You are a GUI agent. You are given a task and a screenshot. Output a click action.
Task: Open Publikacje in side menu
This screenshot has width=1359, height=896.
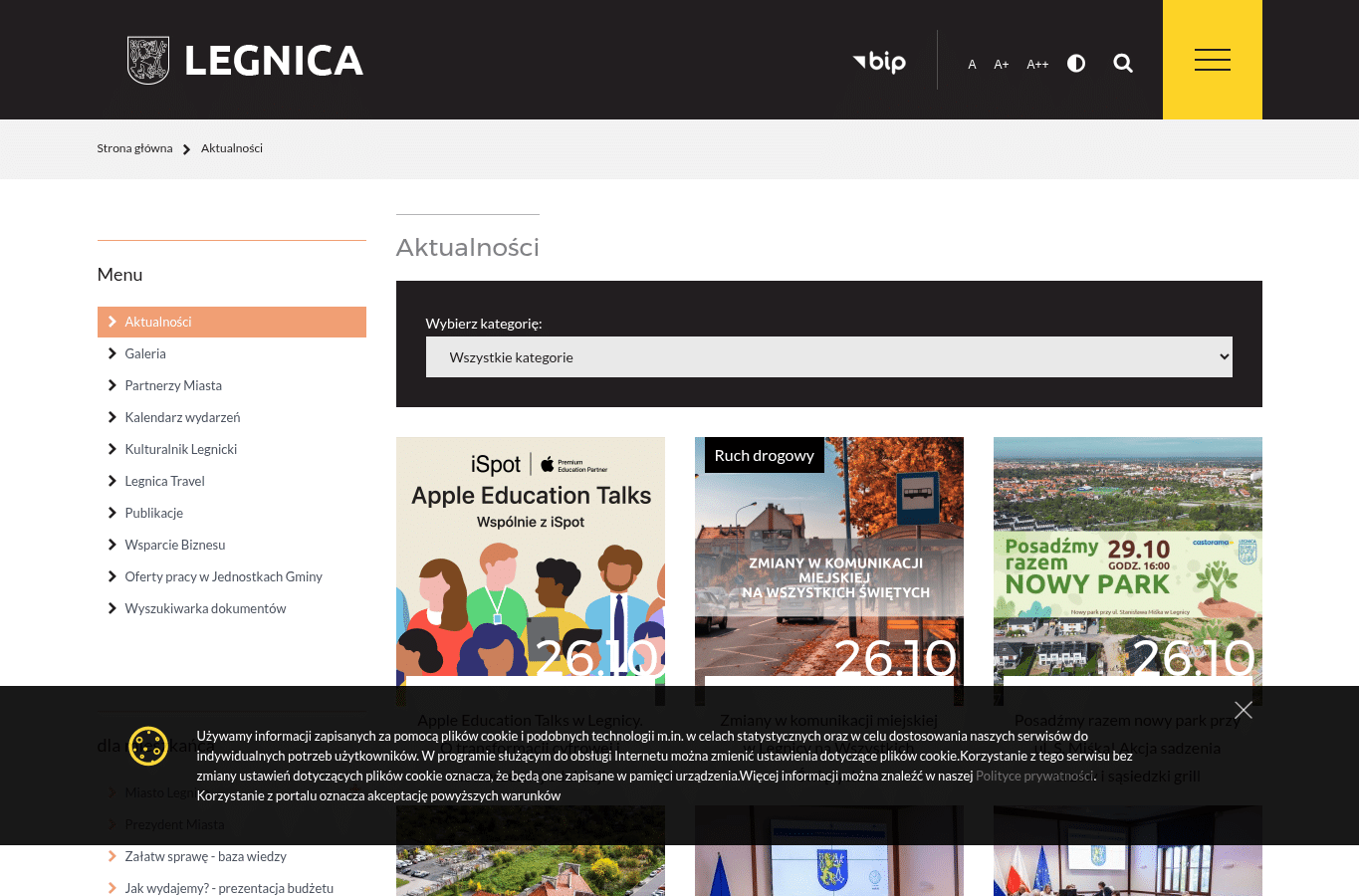click(154, 513)
